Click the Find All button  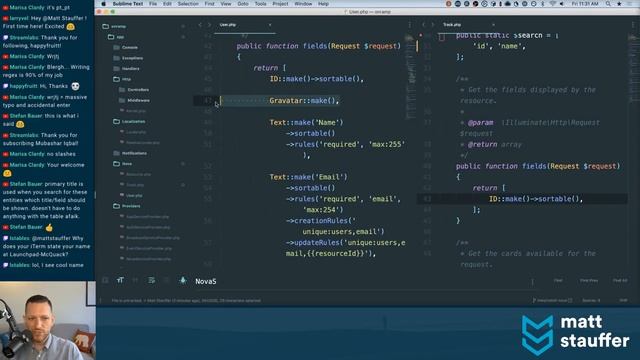click(620, 280)
